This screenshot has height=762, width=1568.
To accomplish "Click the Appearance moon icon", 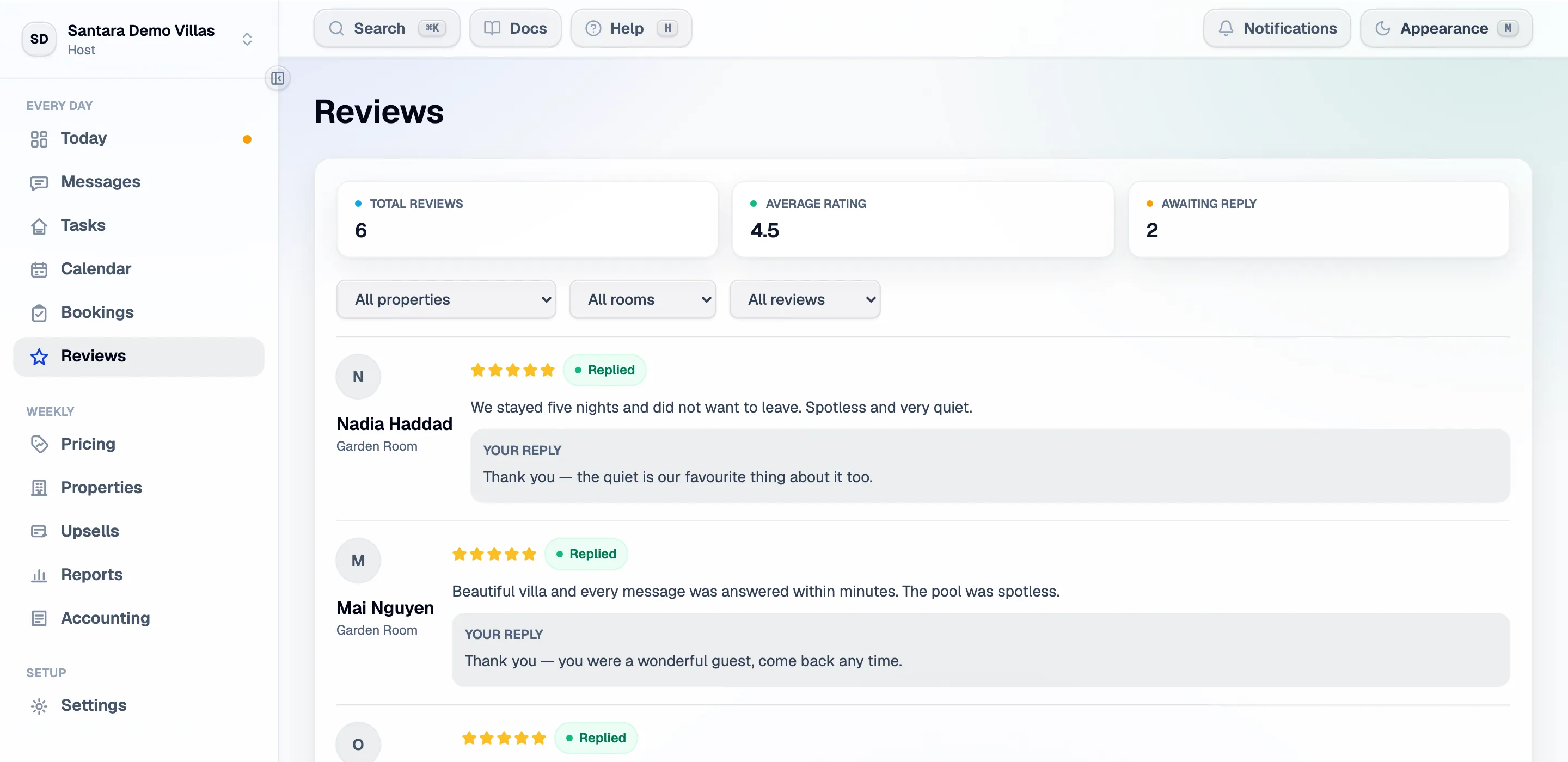I will (1382, 29).
